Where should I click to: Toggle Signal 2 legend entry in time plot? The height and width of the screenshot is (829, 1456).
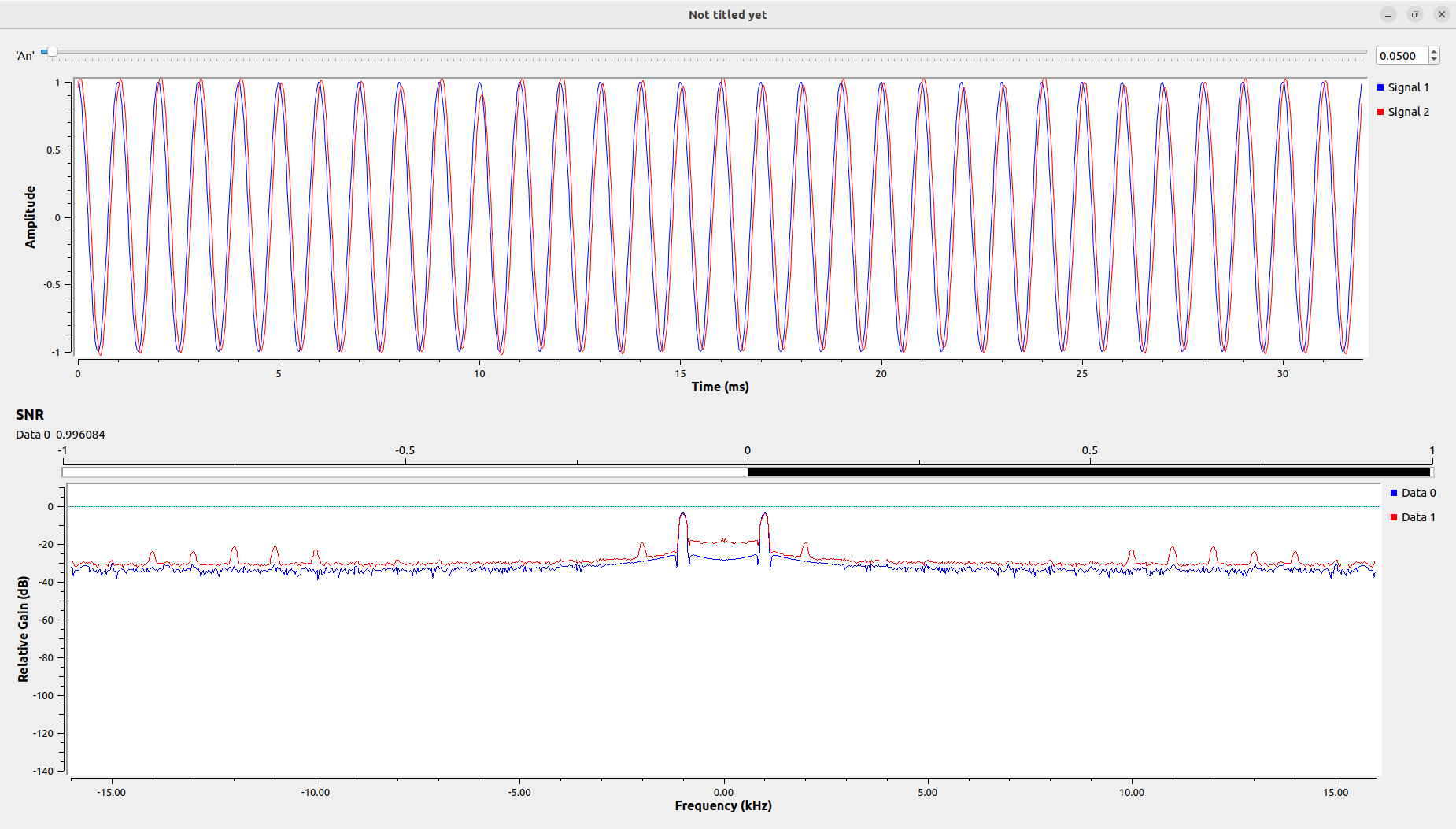[x=1402, y=112]
